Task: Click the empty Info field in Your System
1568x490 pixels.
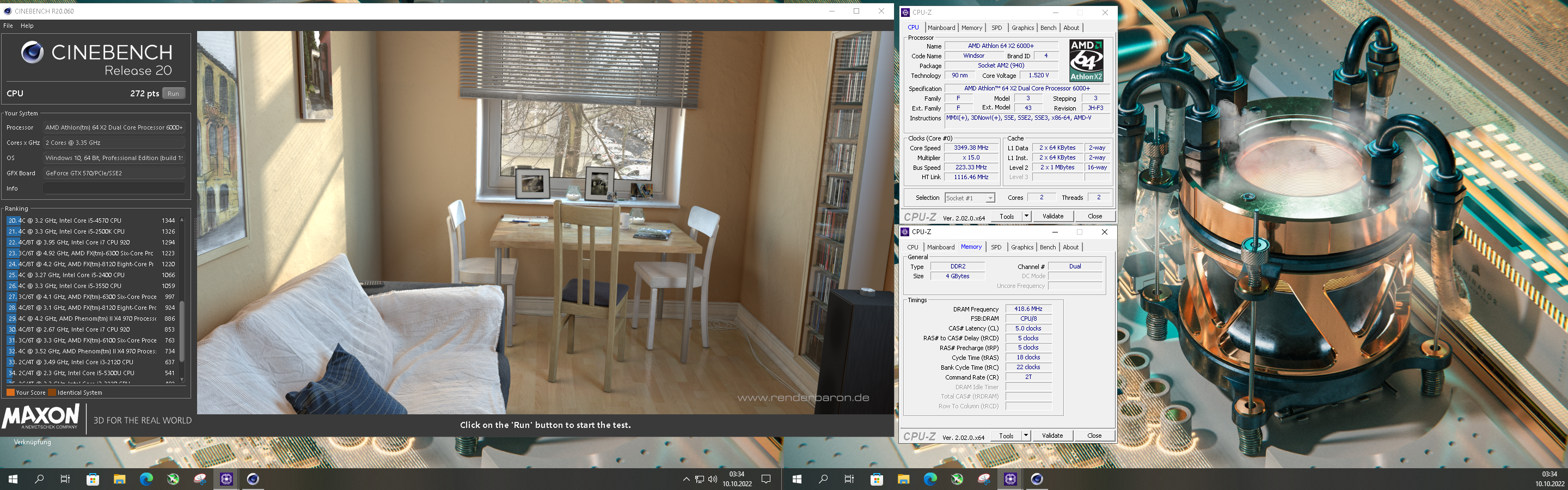Action: tap(114, 189)
